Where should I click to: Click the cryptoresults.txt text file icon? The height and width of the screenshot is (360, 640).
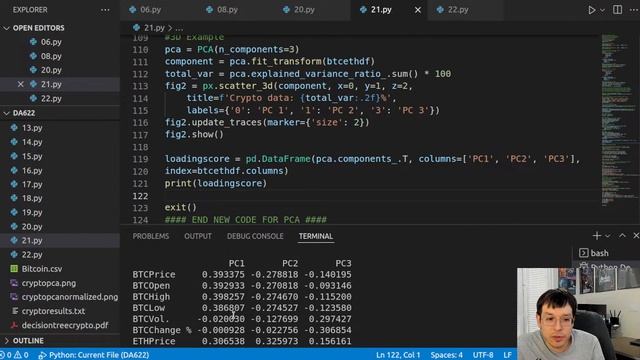click(x=14, y=311)
